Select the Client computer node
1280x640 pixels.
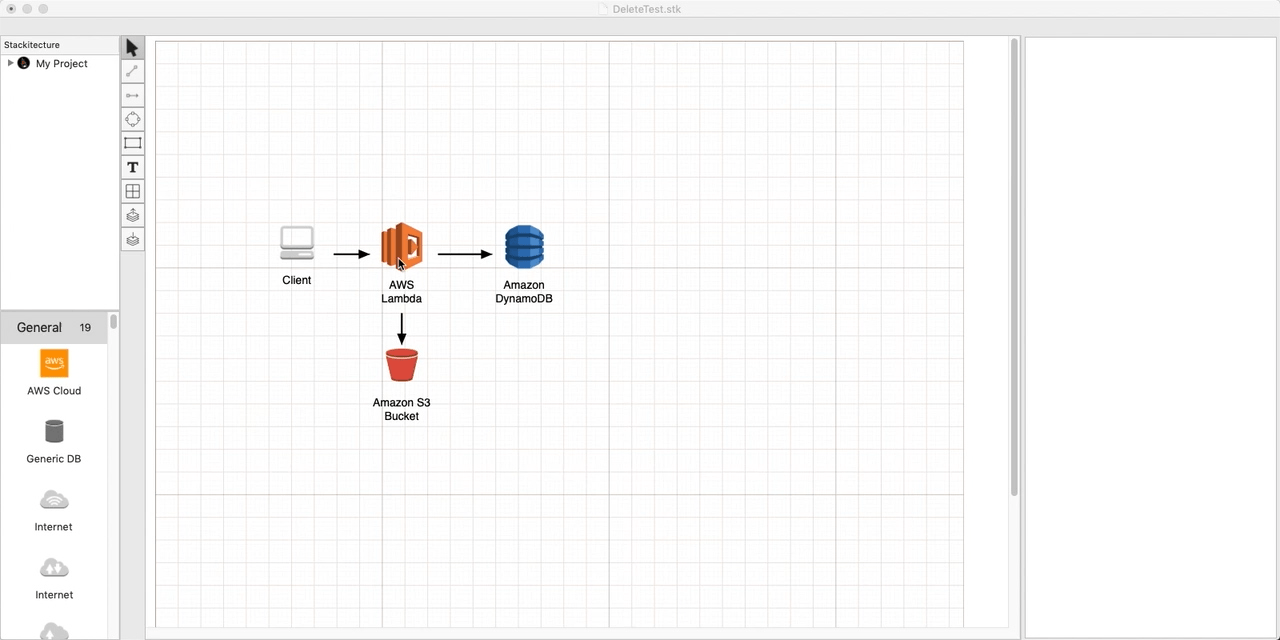pos(297,244)
